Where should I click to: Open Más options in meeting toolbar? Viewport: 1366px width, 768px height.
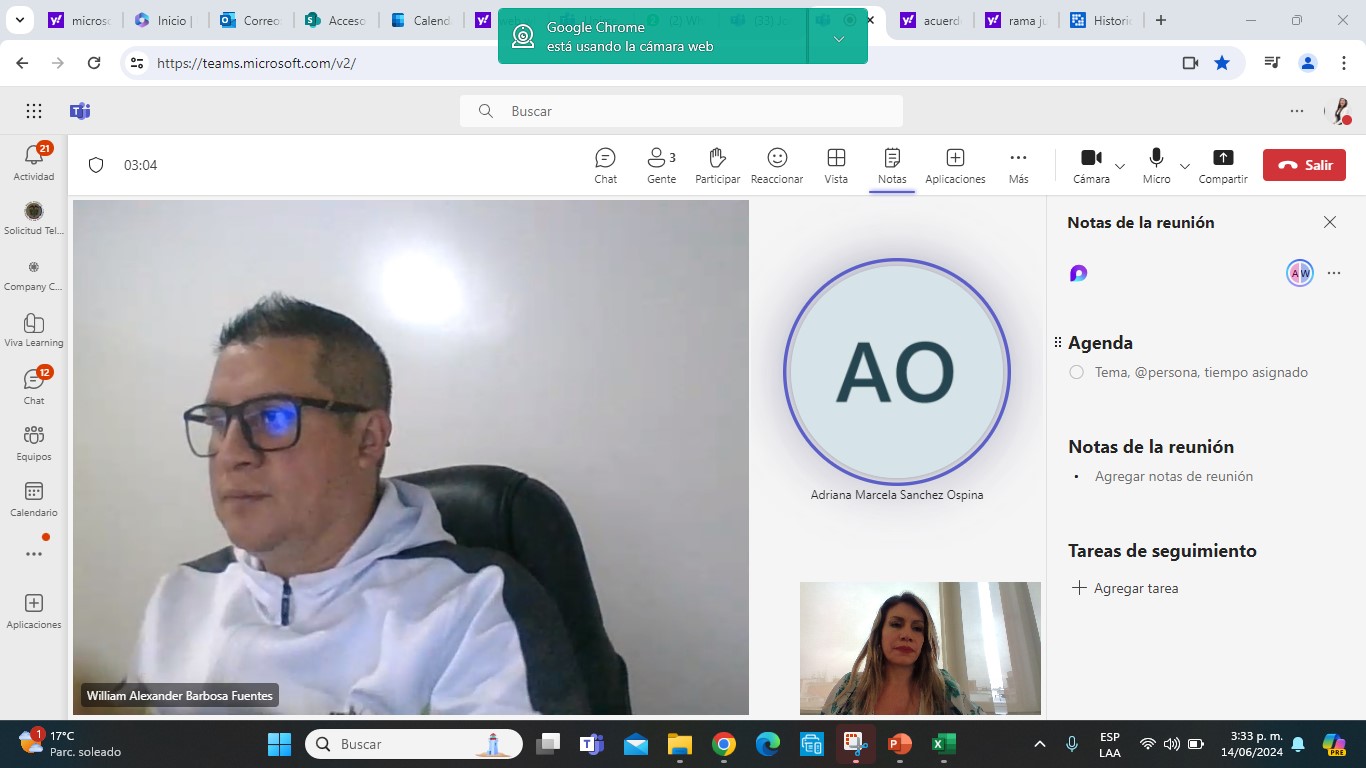point(1018,166)
